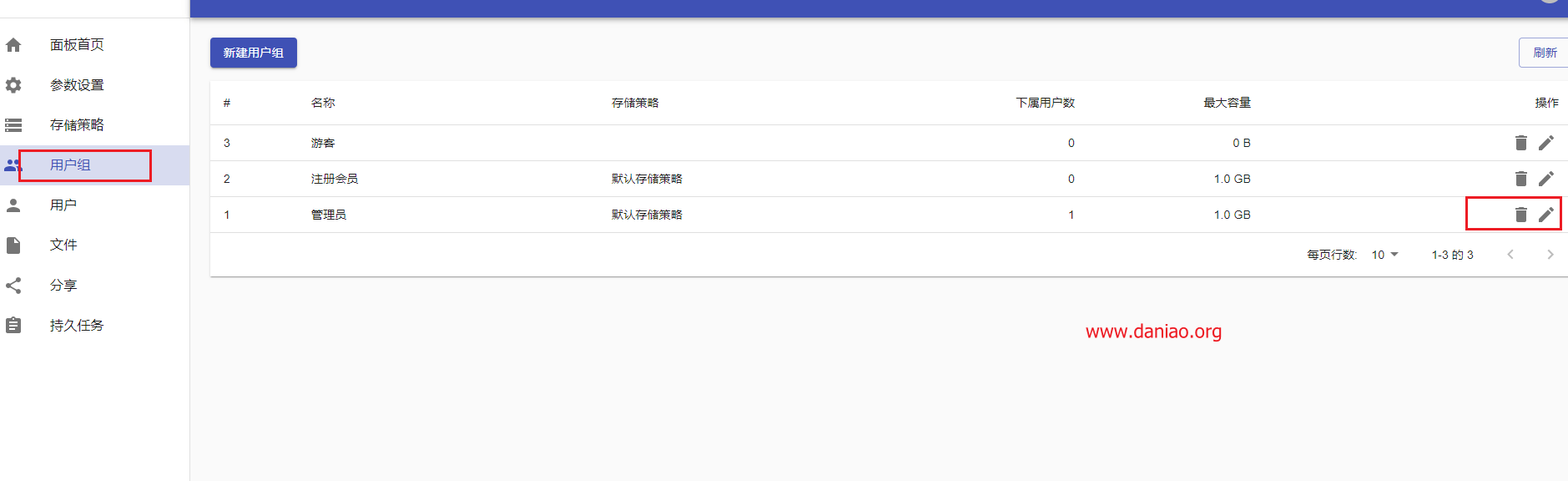Go to the next page arrow

(x=1550, y=255)
